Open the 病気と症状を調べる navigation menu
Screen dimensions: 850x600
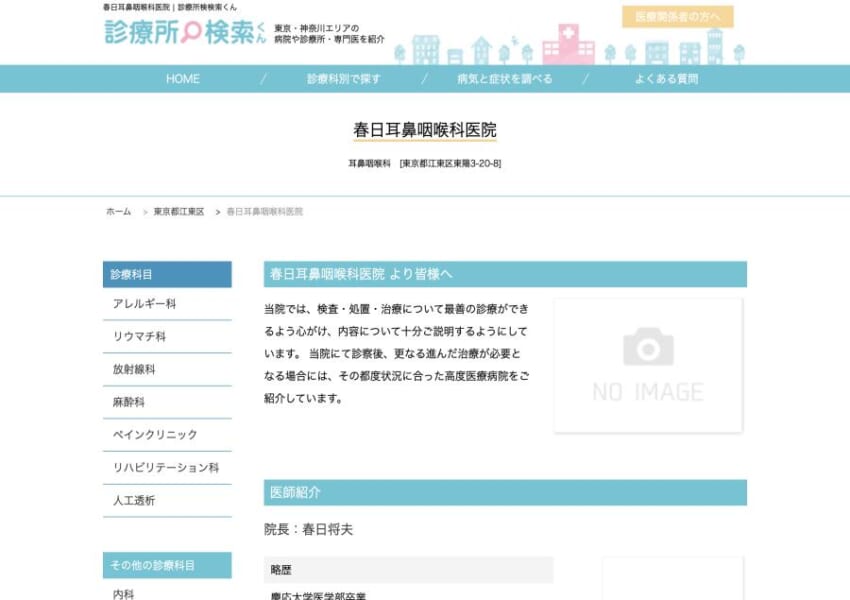point(505,77)
